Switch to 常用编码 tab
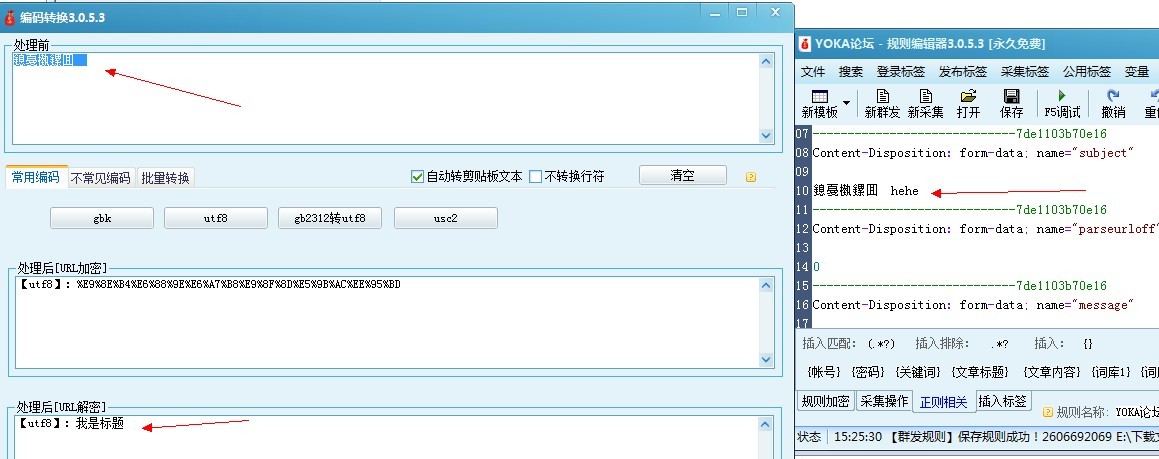1159x459 pixels. 37,177
